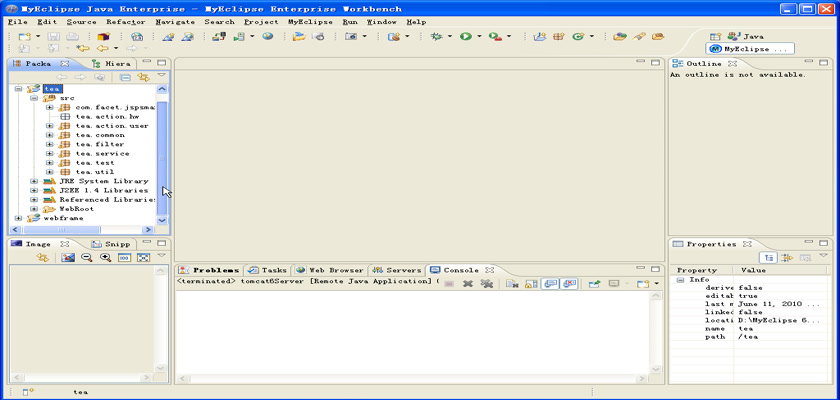
Task: Toggle Show Console When Standard Out Changes
Action: pyautogui.click(x=550, y=284)
